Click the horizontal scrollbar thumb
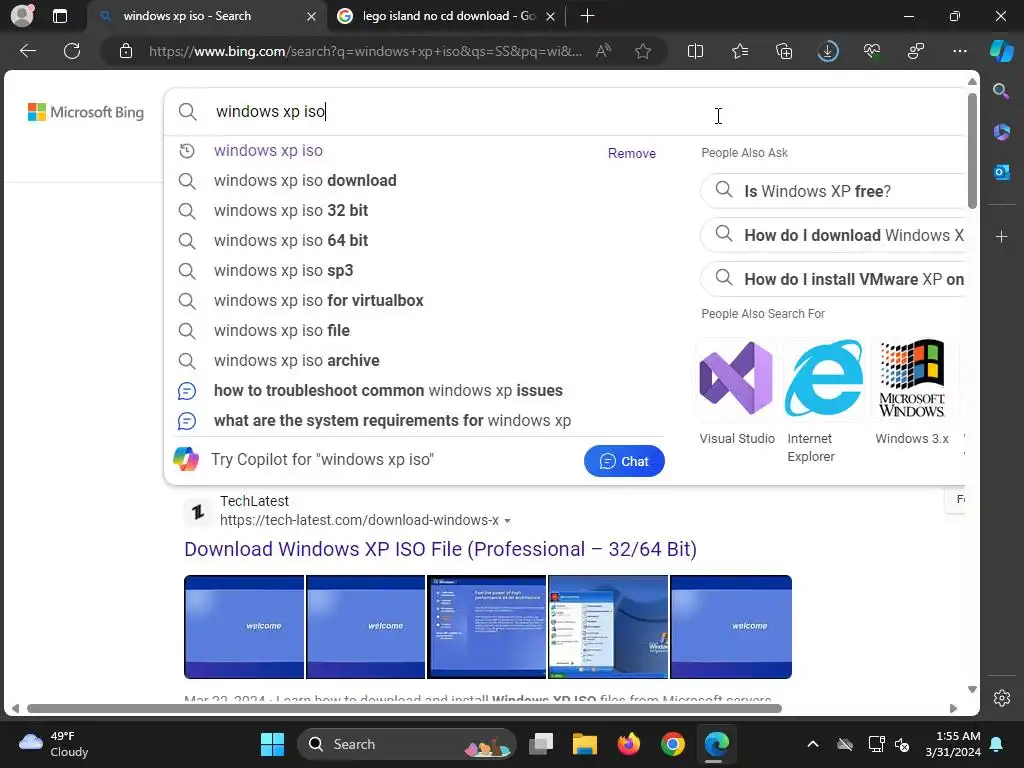Image resolution: width=1024 pixels, height=768 pixels. [x=404, y=709]
